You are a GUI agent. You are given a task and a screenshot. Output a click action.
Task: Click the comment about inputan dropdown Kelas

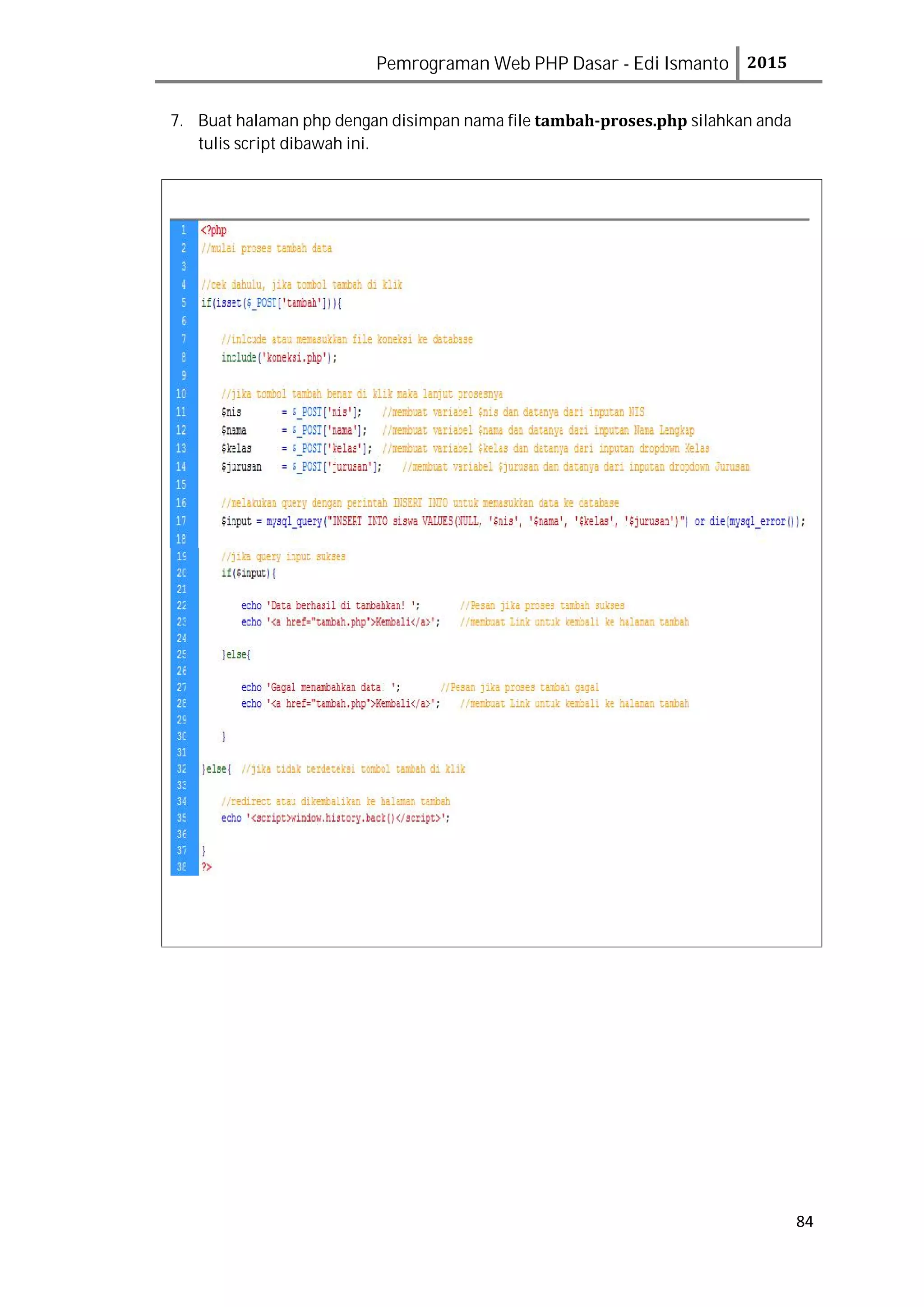tap(545, 449)
